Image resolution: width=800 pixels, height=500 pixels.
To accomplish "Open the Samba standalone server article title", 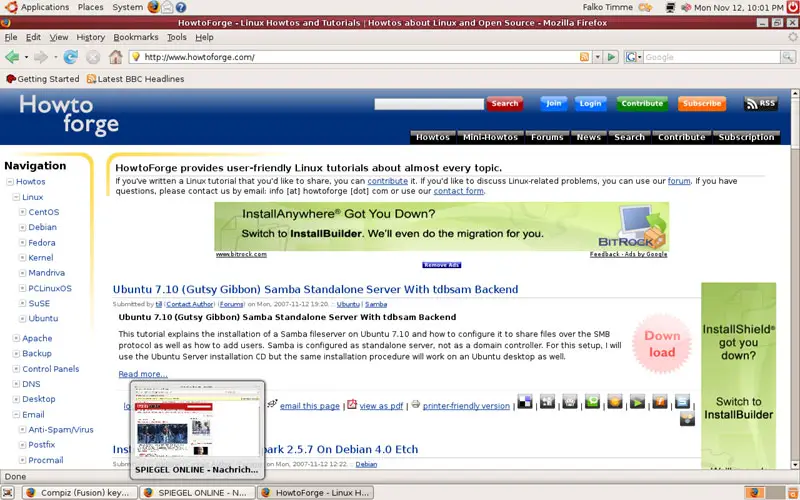I will click(x=315, y=289).
